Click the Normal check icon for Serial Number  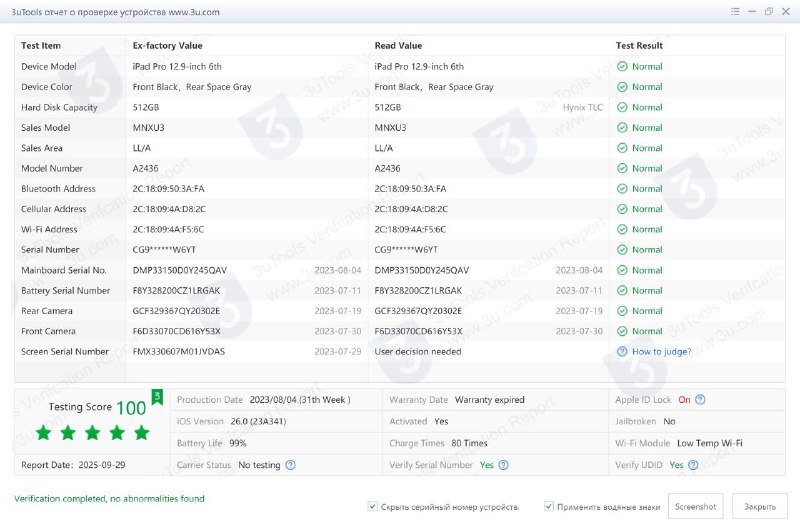pyautogui.click(x=622, y=250)
